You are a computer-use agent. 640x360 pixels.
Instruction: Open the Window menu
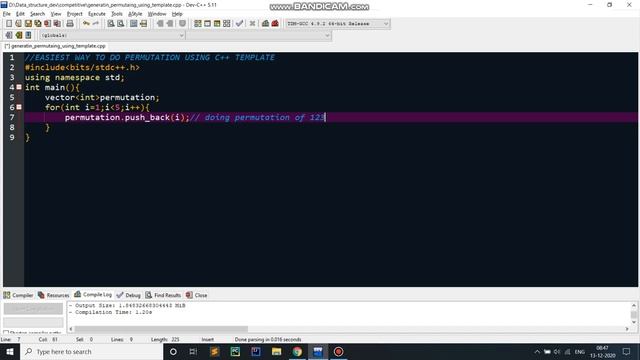157,14
